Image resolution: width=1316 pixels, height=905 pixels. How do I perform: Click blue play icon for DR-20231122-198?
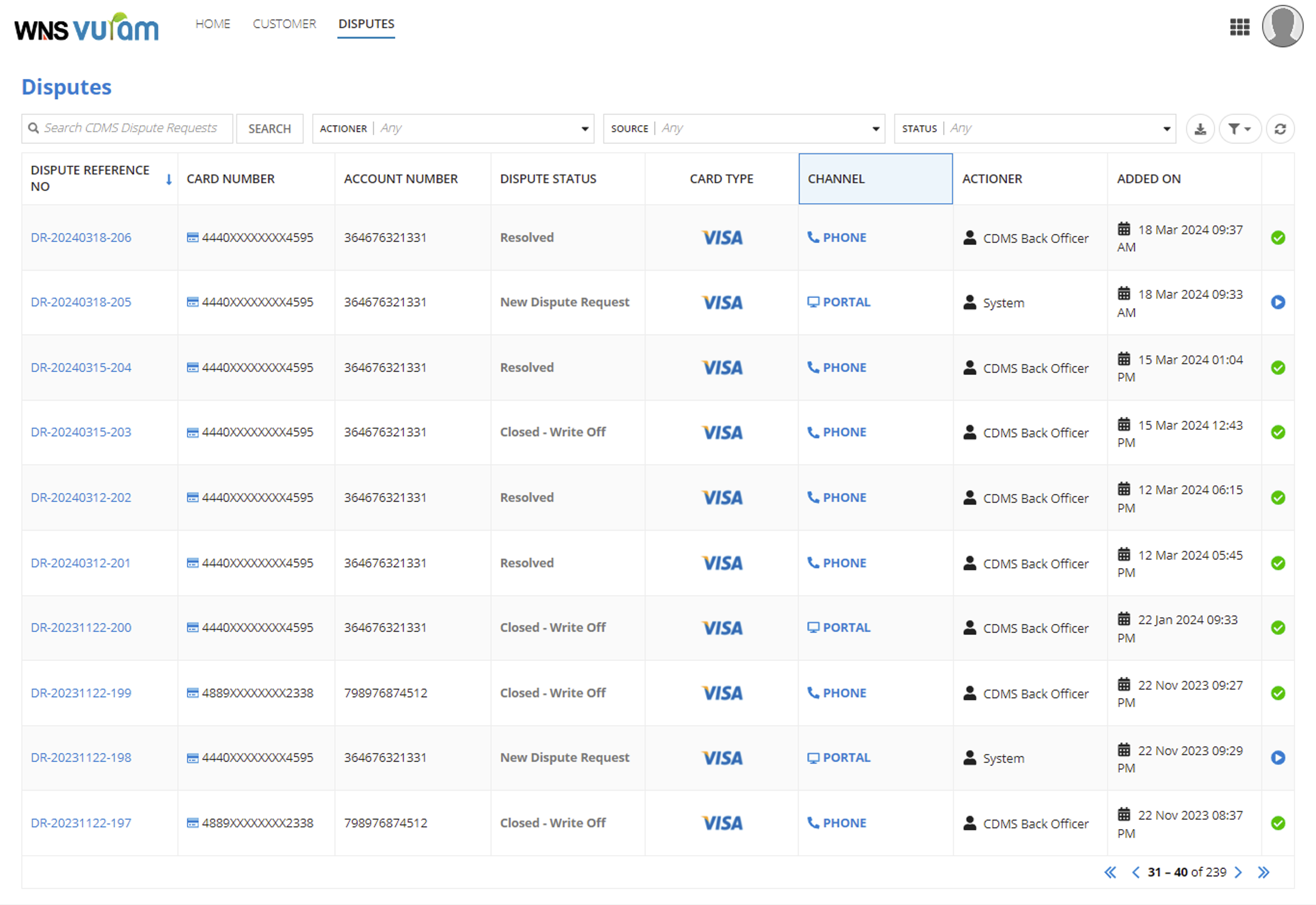click(1277, 758)
